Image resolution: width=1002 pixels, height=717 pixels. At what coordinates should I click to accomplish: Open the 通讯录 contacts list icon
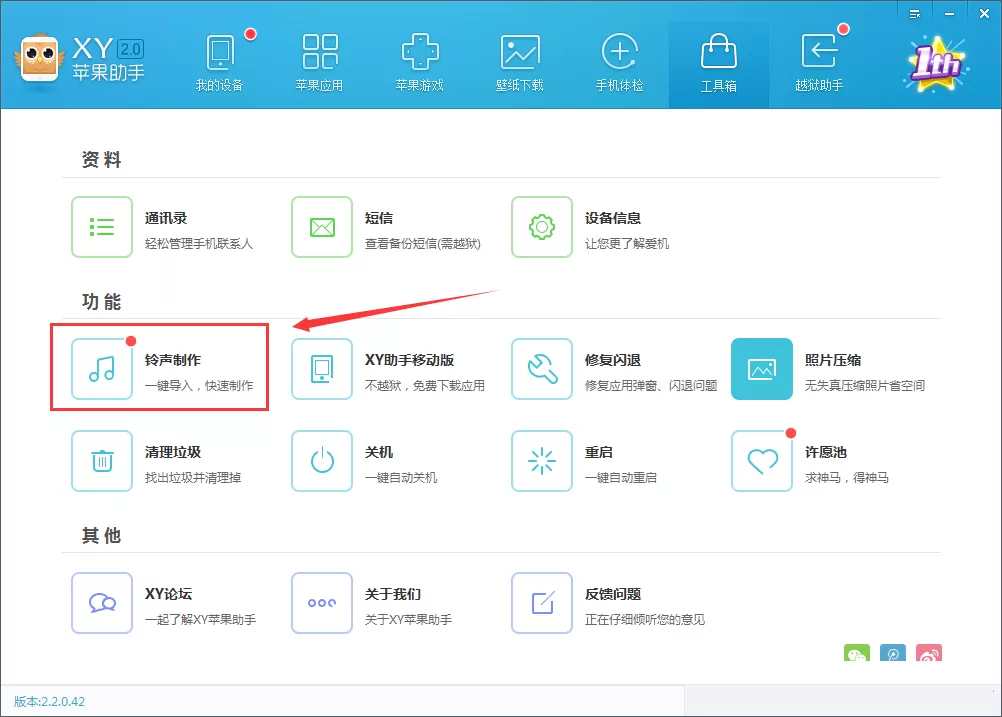[x=102, y=227]
